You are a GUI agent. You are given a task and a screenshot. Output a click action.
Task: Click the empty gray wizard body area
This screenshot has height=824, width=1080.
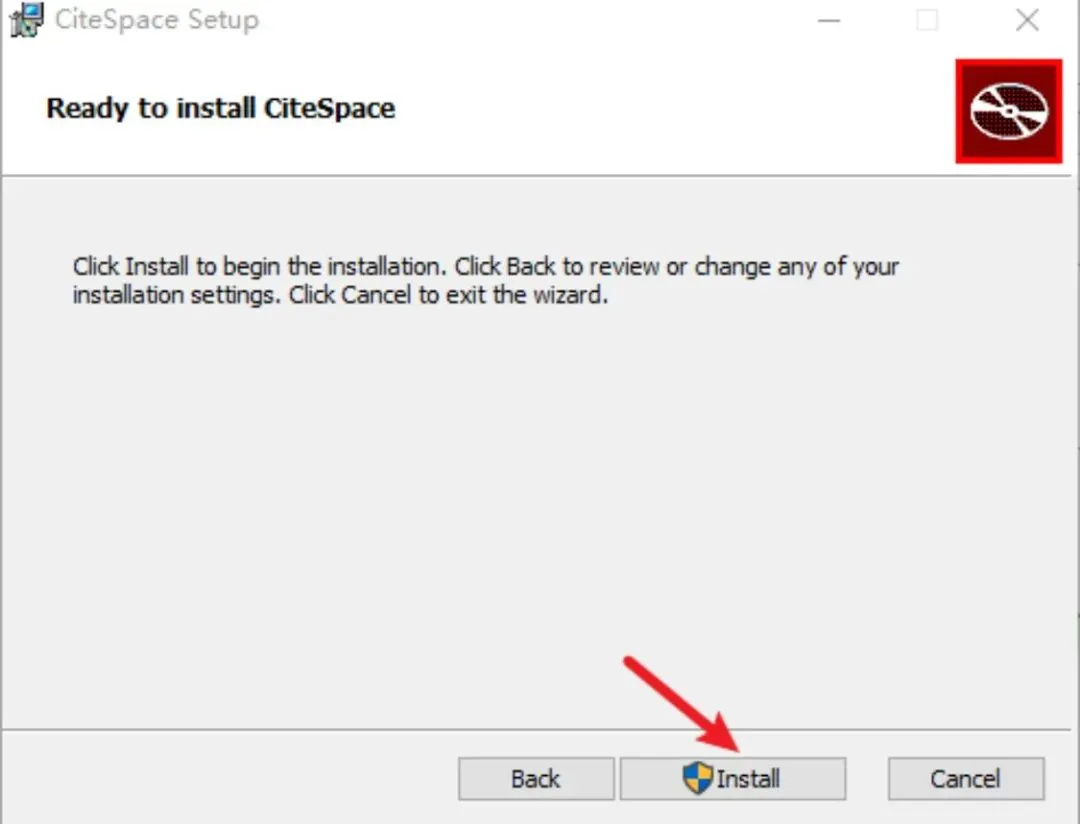point(537,510)
